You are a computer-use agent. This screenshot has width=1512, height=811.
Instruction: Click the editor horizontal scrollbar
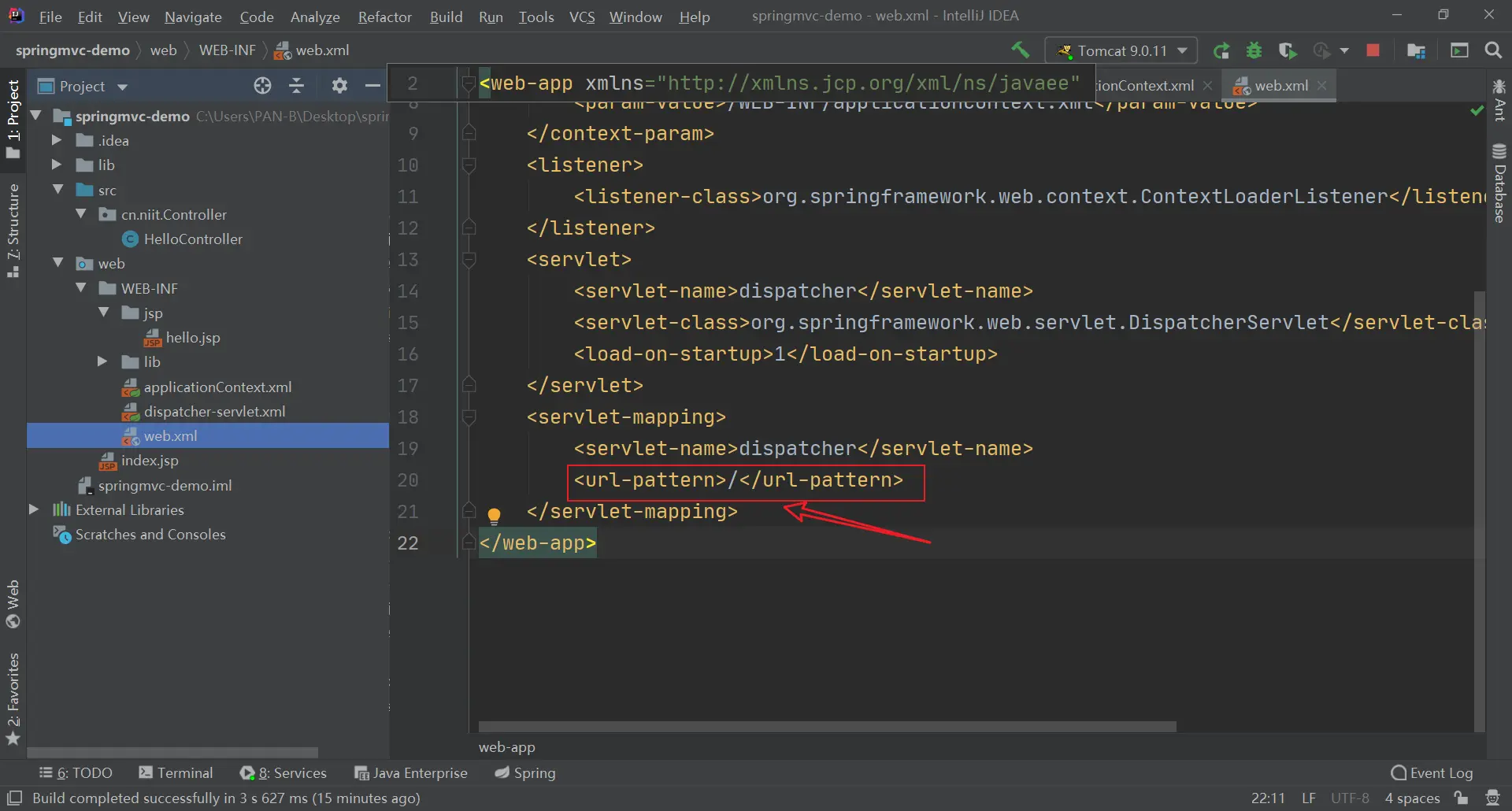[x=827, y=727]
